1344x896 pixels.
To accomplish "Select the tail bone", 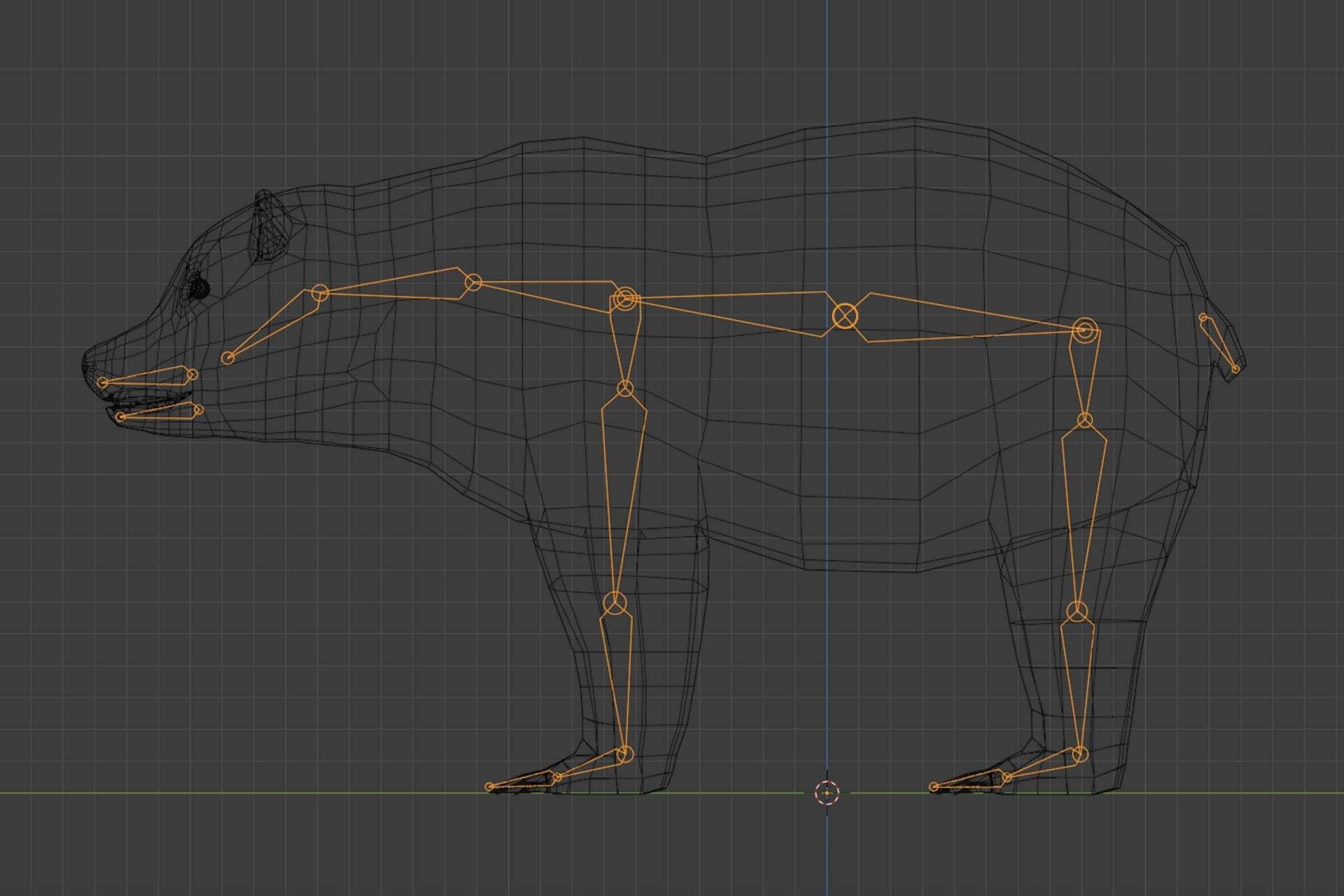I will tap(1221, 344).
